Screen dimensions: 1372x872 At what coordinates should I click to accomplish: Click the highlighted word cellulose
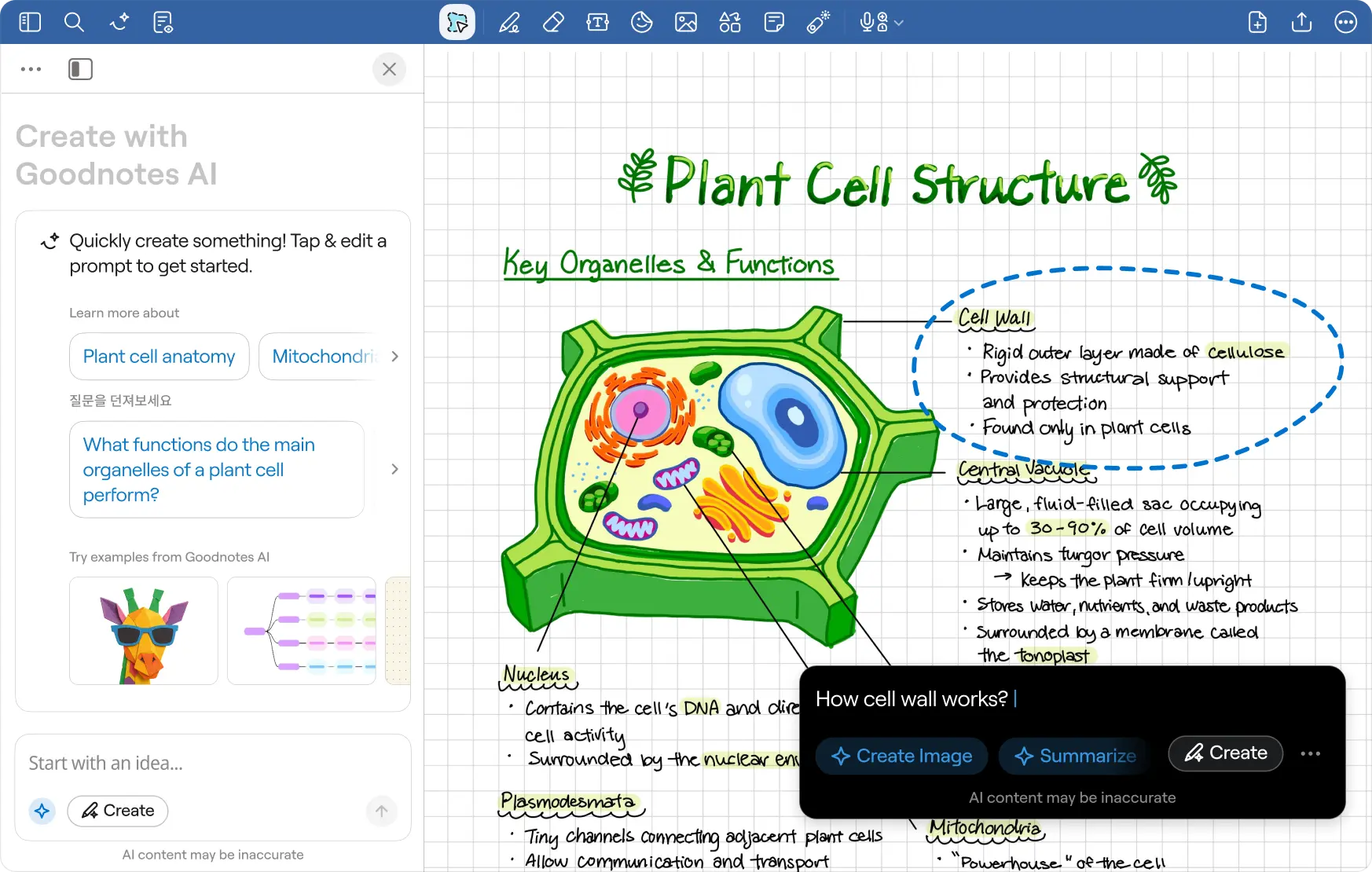click(x=1246, y=352)
